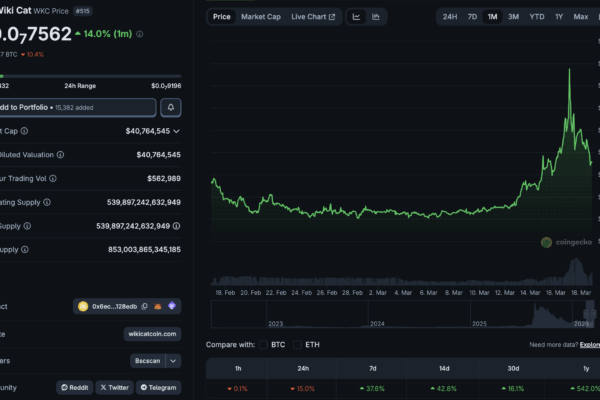Switch to candlestick chart view icon

coord(376,17)
